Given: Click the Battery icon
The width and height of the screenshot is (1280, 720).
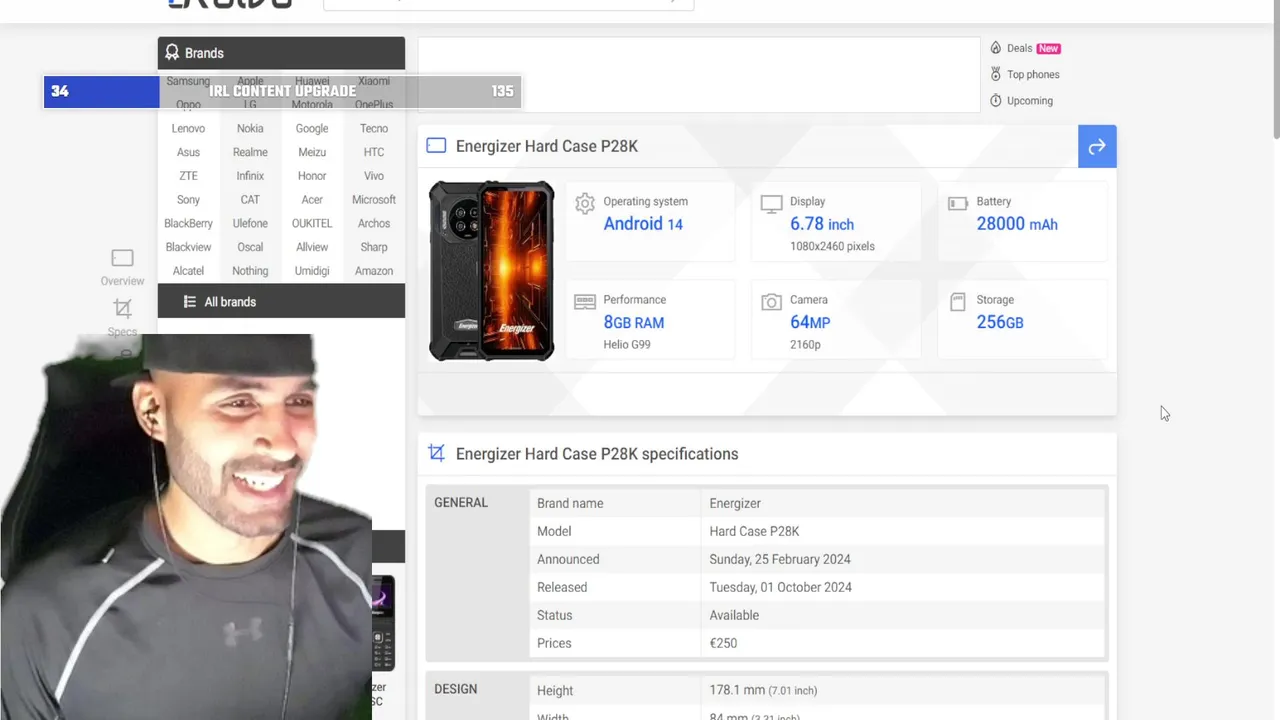Looking at the screenshot, I should tap(958, 203).
